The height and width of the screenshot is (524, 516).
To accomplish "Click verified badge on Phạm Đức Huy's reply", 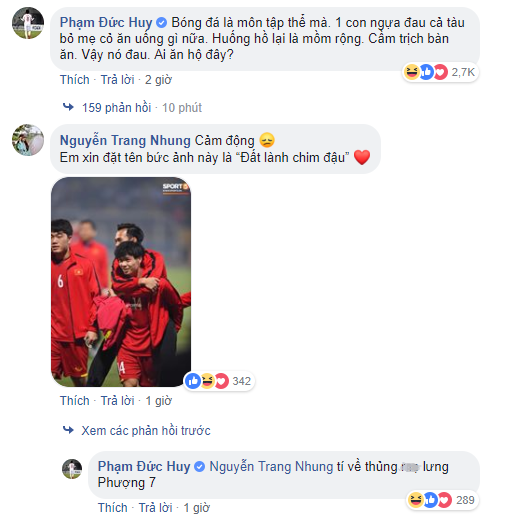I will tap(200, 467).
